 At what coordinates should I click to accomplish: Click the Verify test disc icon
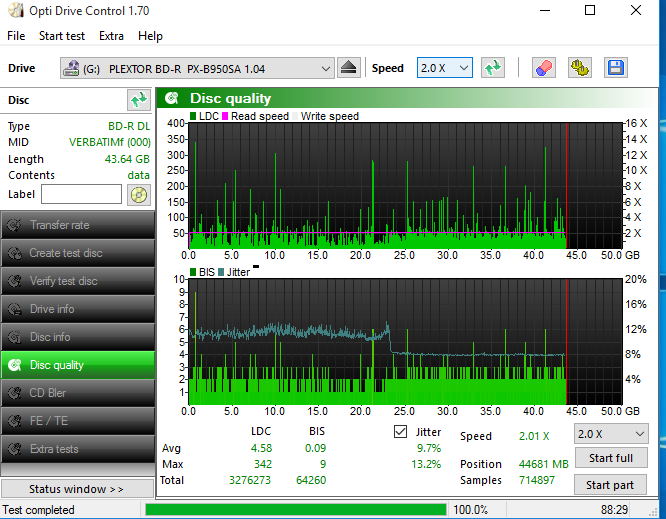(14, 281)
